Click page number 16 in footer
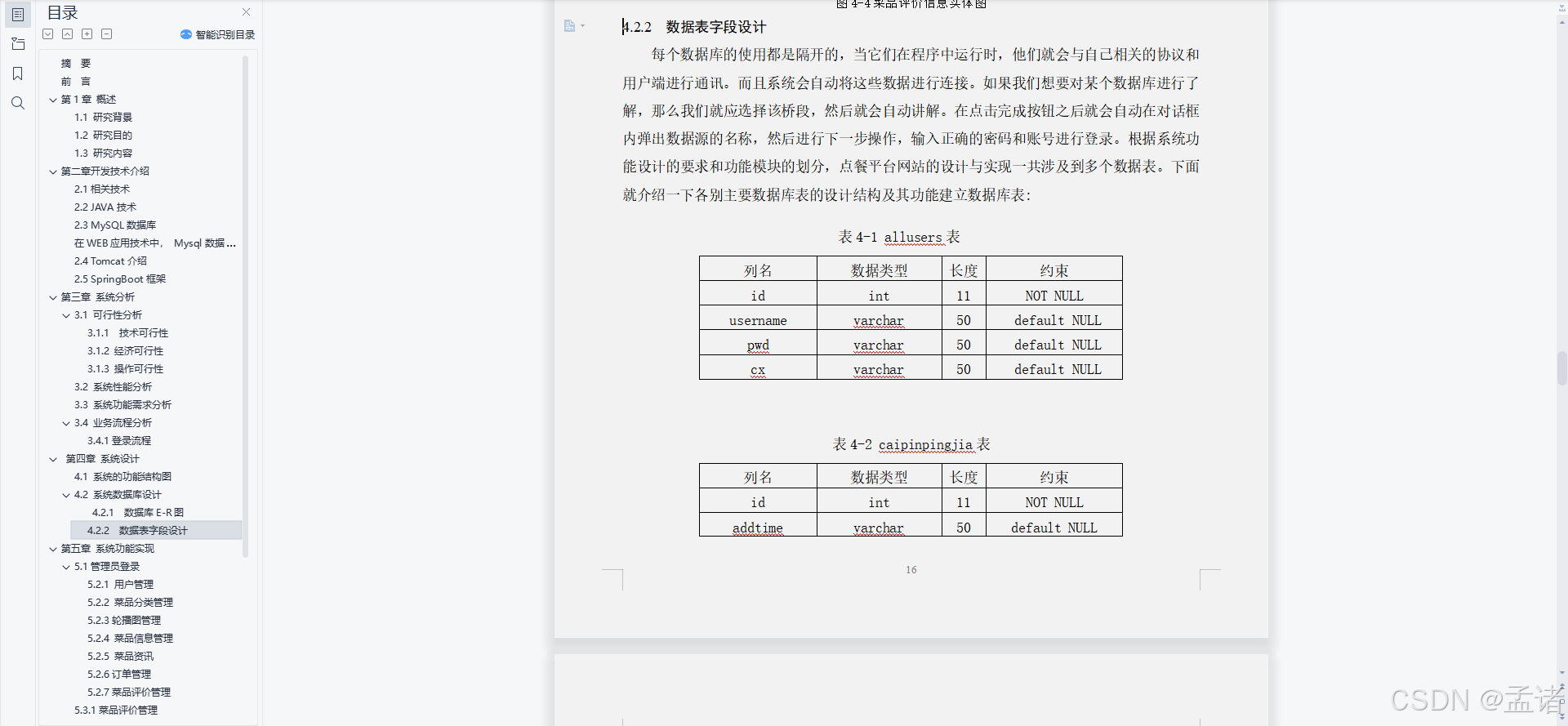Viewport: 1568px width, 726px height. coord(911,570)
